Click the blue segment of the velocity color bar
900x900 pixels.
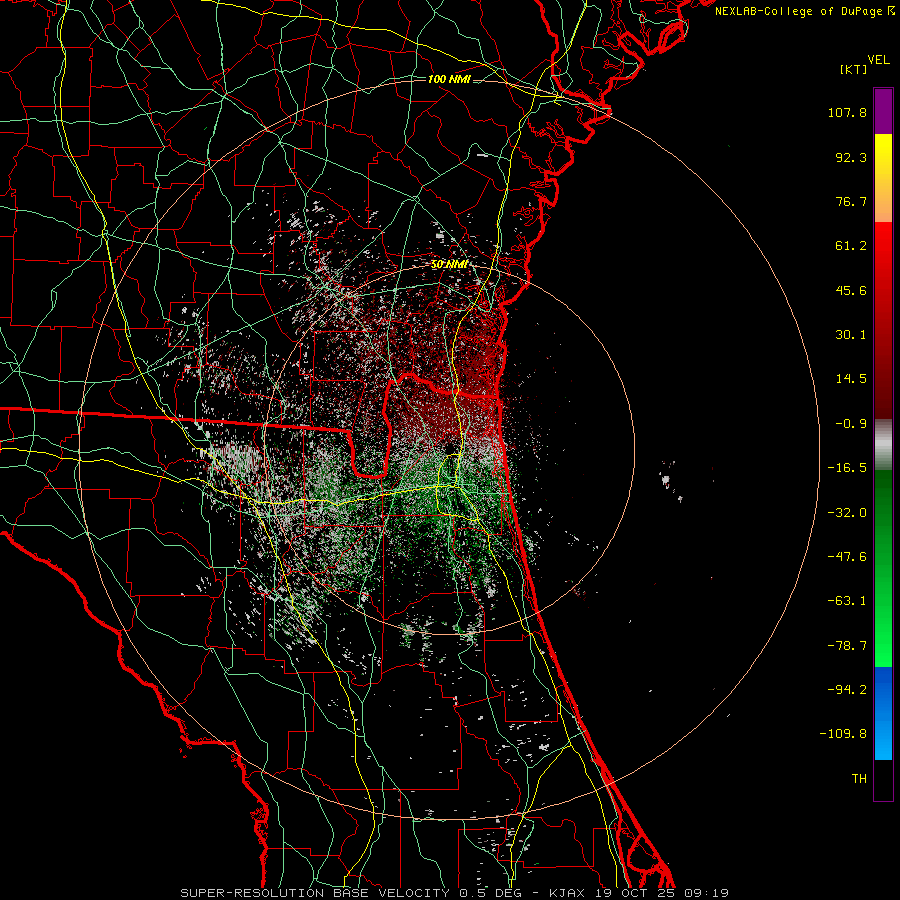click(x=883, y=713)
